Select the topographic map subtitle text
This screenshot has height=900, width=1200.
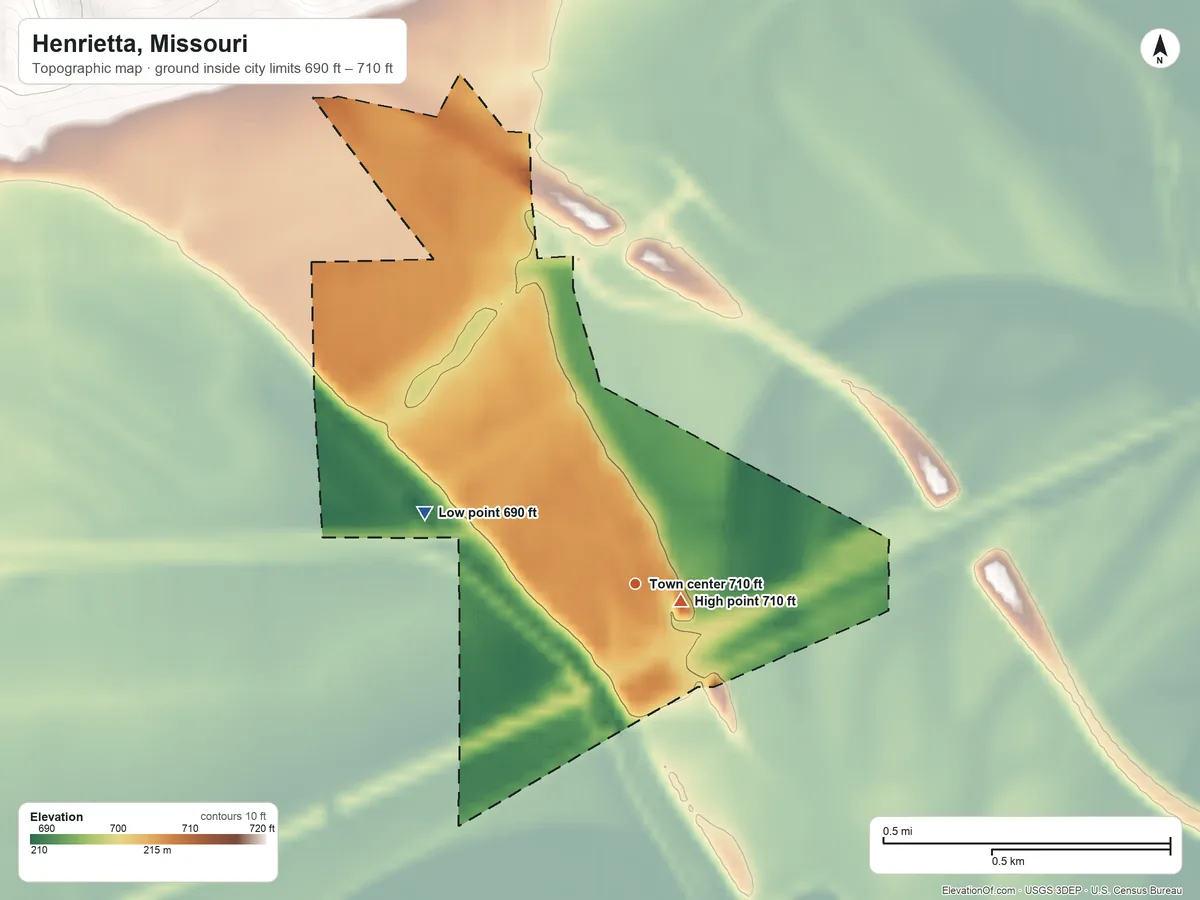click(x=212, y=70)
